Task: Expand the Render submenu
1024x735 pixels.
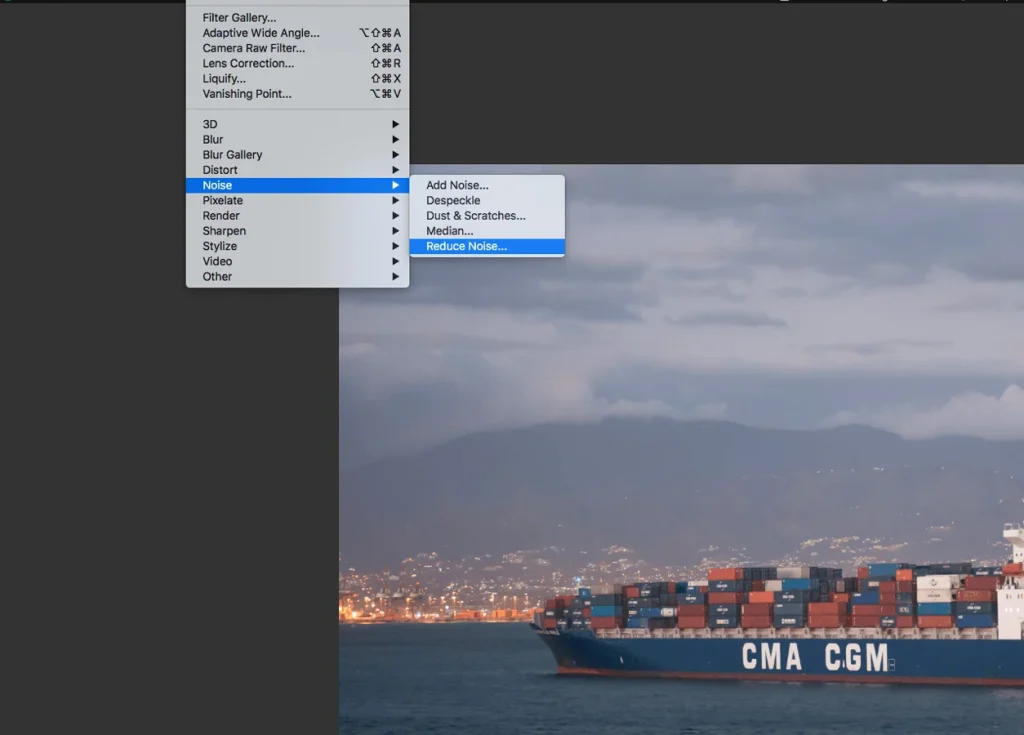Action: 297,216
